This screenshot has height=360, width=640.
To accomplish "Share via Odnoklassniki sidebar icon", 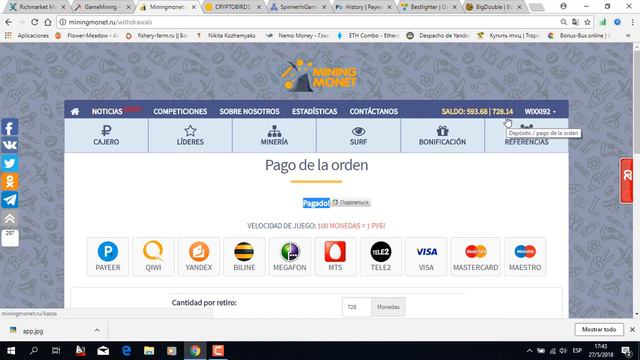I will click(x=10, y=181).
